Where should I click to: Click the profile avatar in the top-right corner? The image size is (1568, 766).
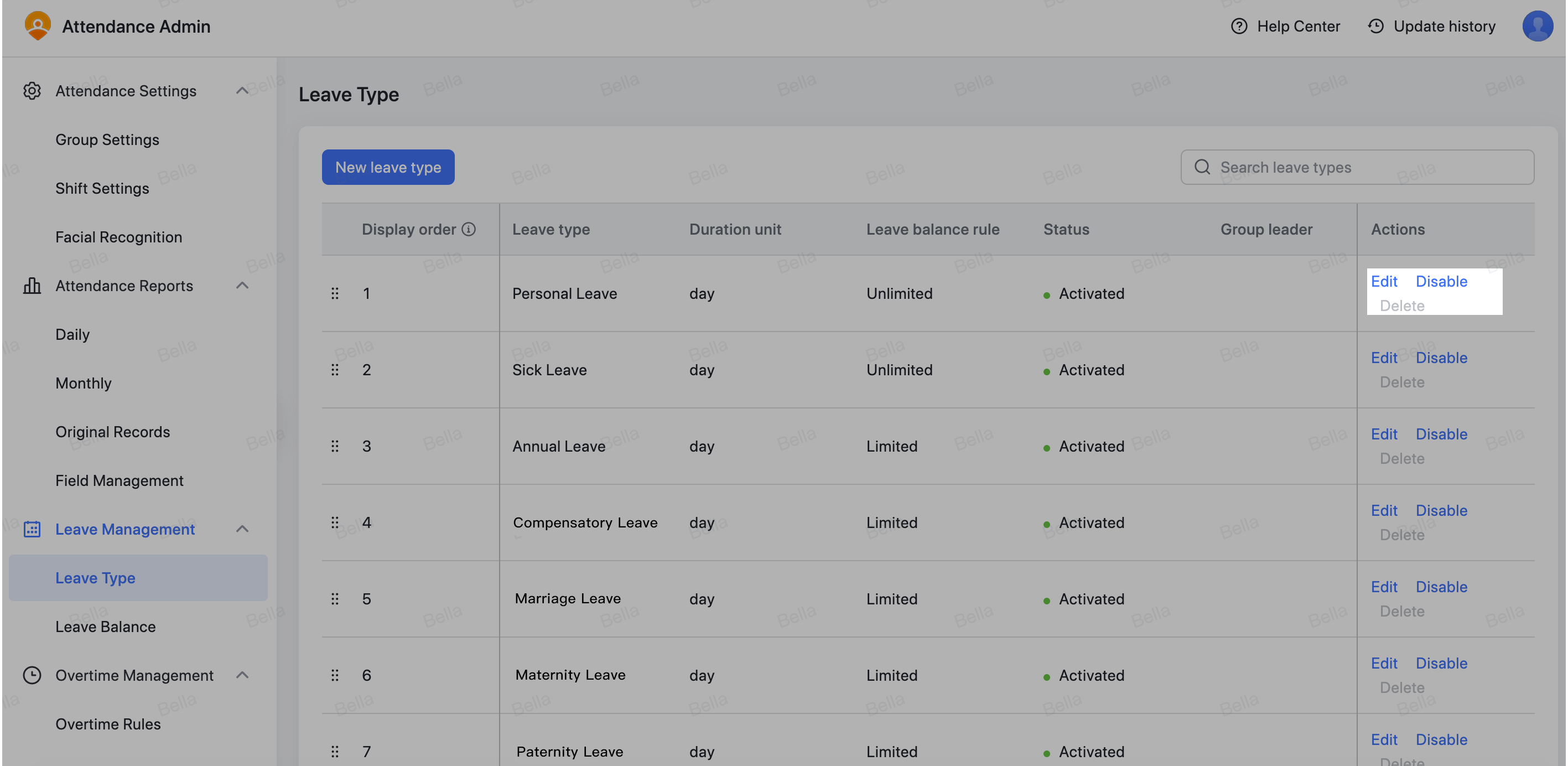tap(1538, 26)
